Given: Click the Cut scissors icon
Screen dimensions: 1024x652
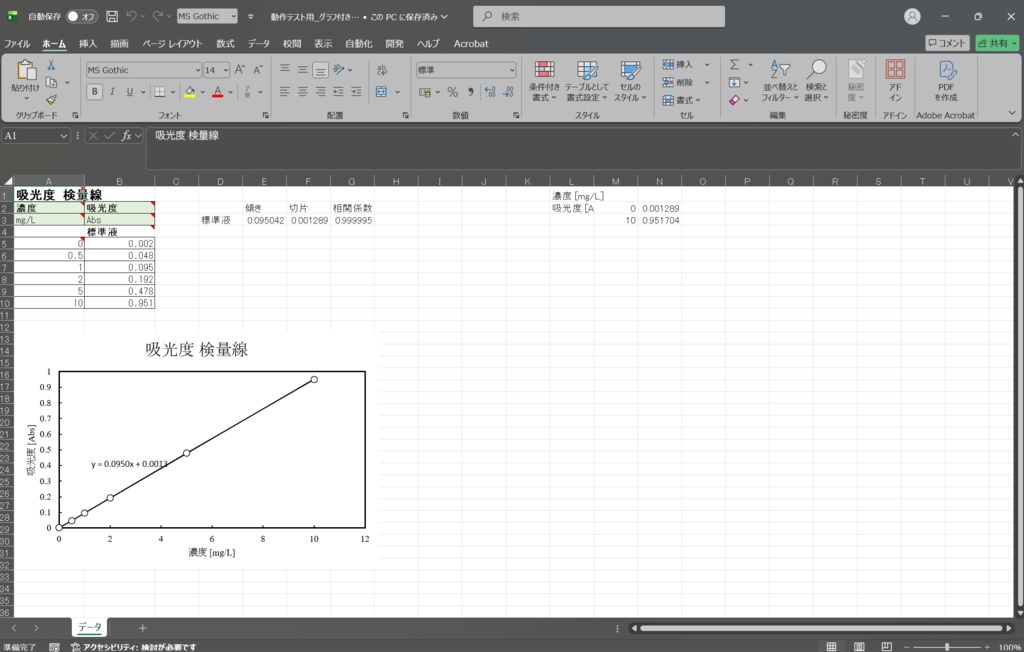Looking at the screenshot, I should click(x=51, y=65).
